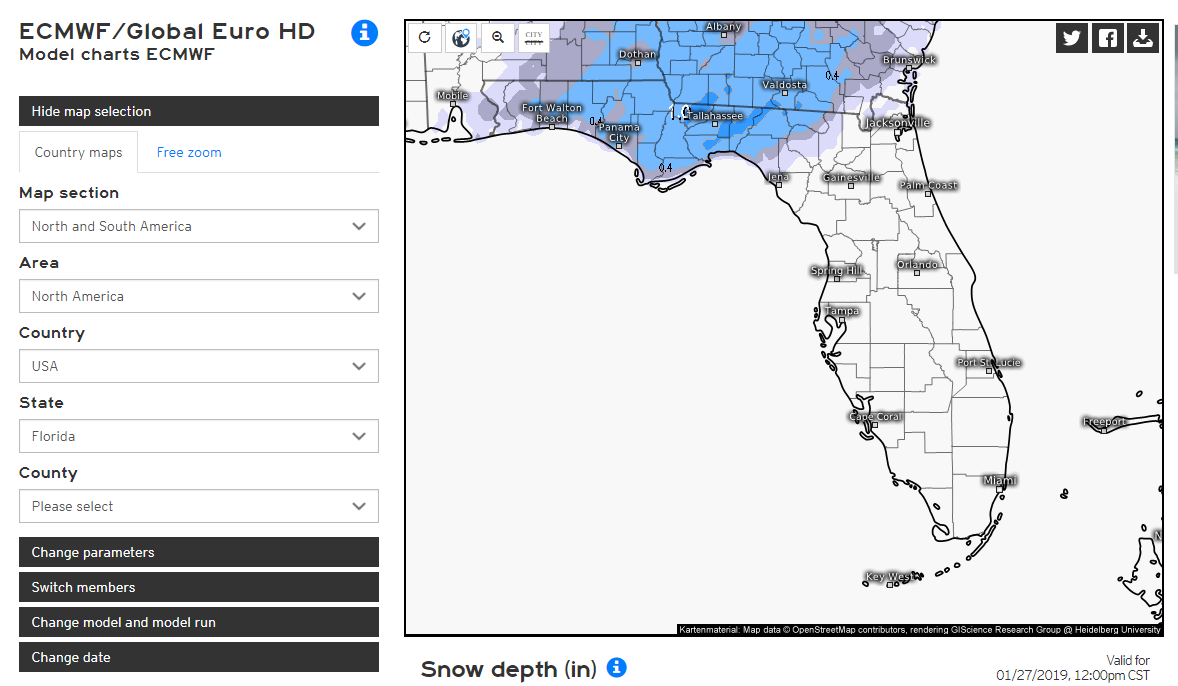
Task: Click the Cape Coral label on map
Action: [875, 416]
